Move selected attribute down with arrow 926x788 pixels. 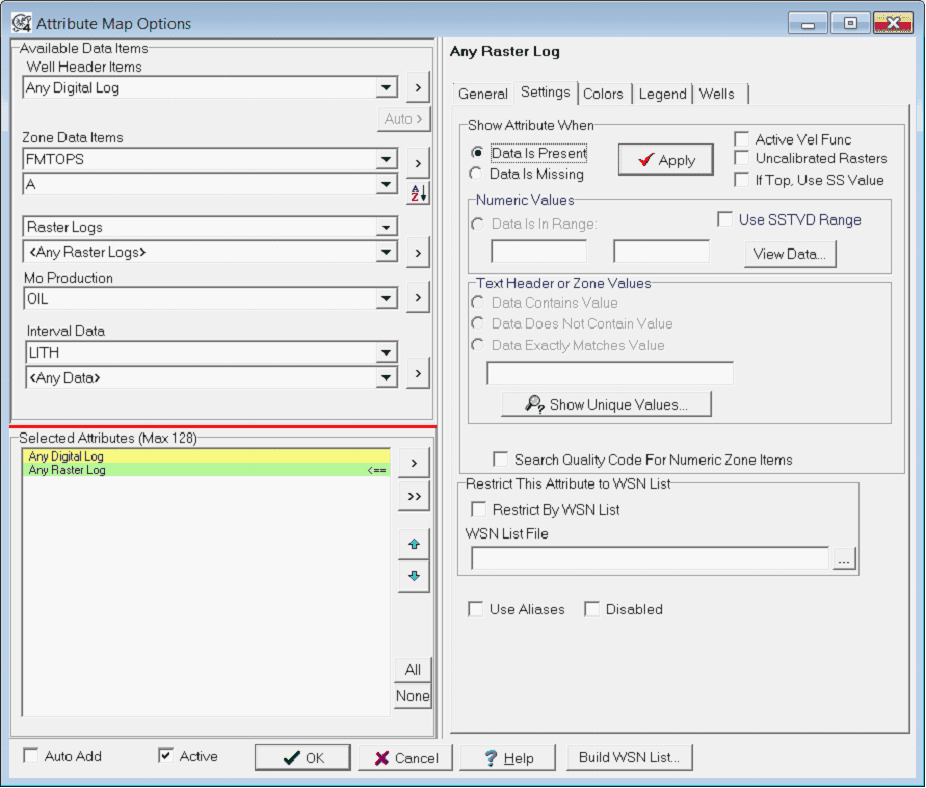coord(413,577)
